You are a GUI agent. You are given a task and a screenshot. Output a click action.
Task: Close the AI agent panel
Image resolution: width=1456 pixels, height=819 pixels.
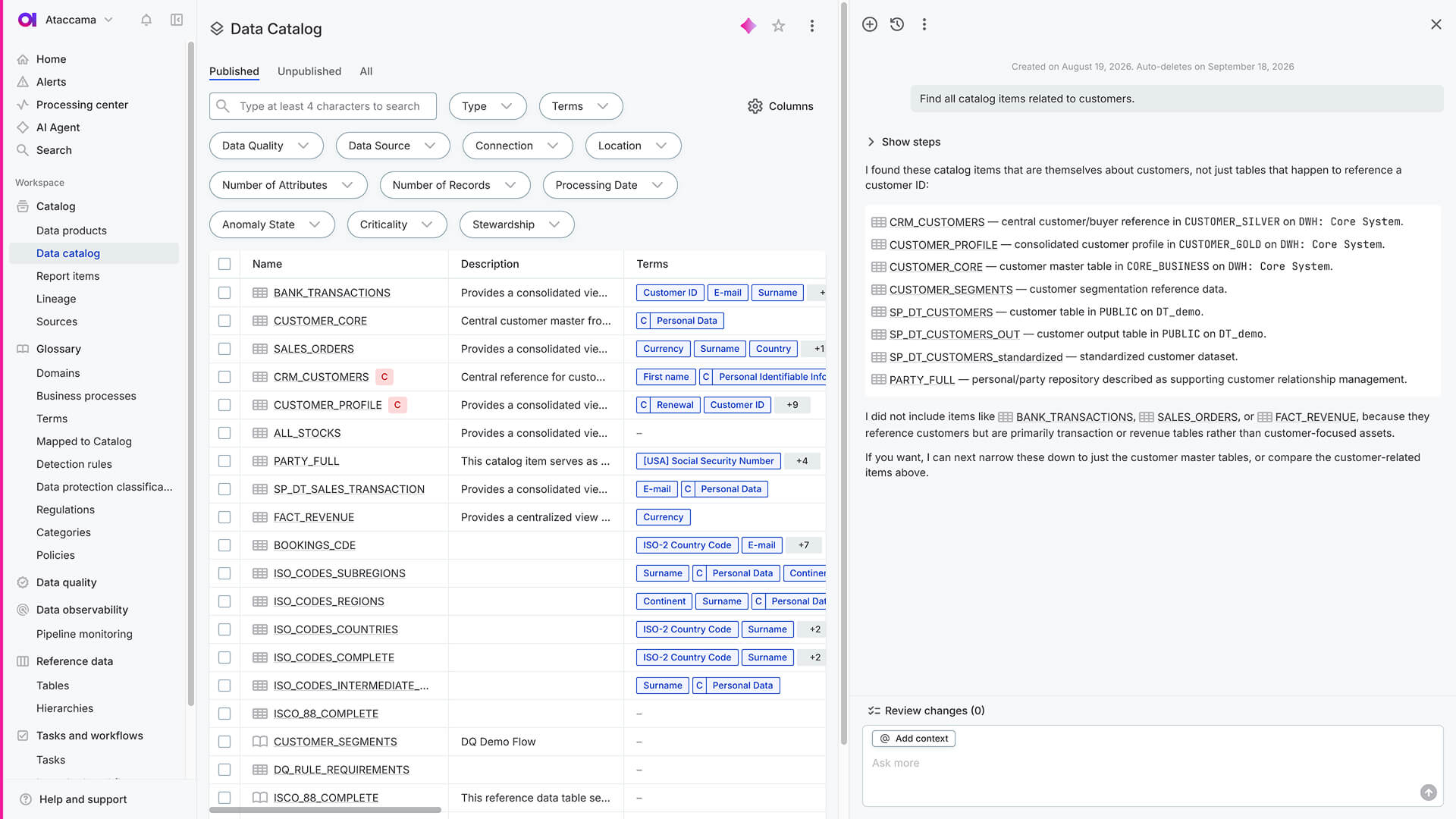point(1436,24)
